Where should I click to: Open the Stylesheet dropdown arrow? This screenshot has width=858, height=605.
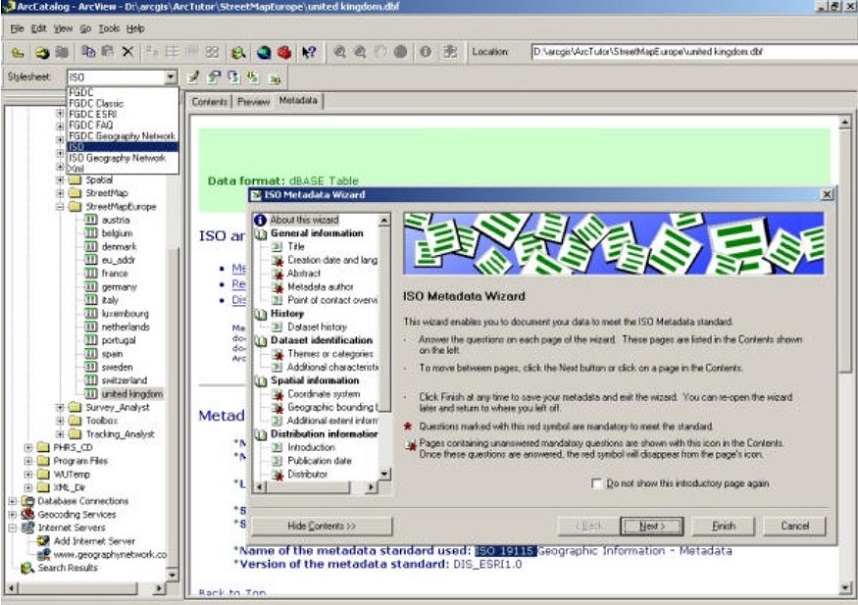tap(171, 77)
